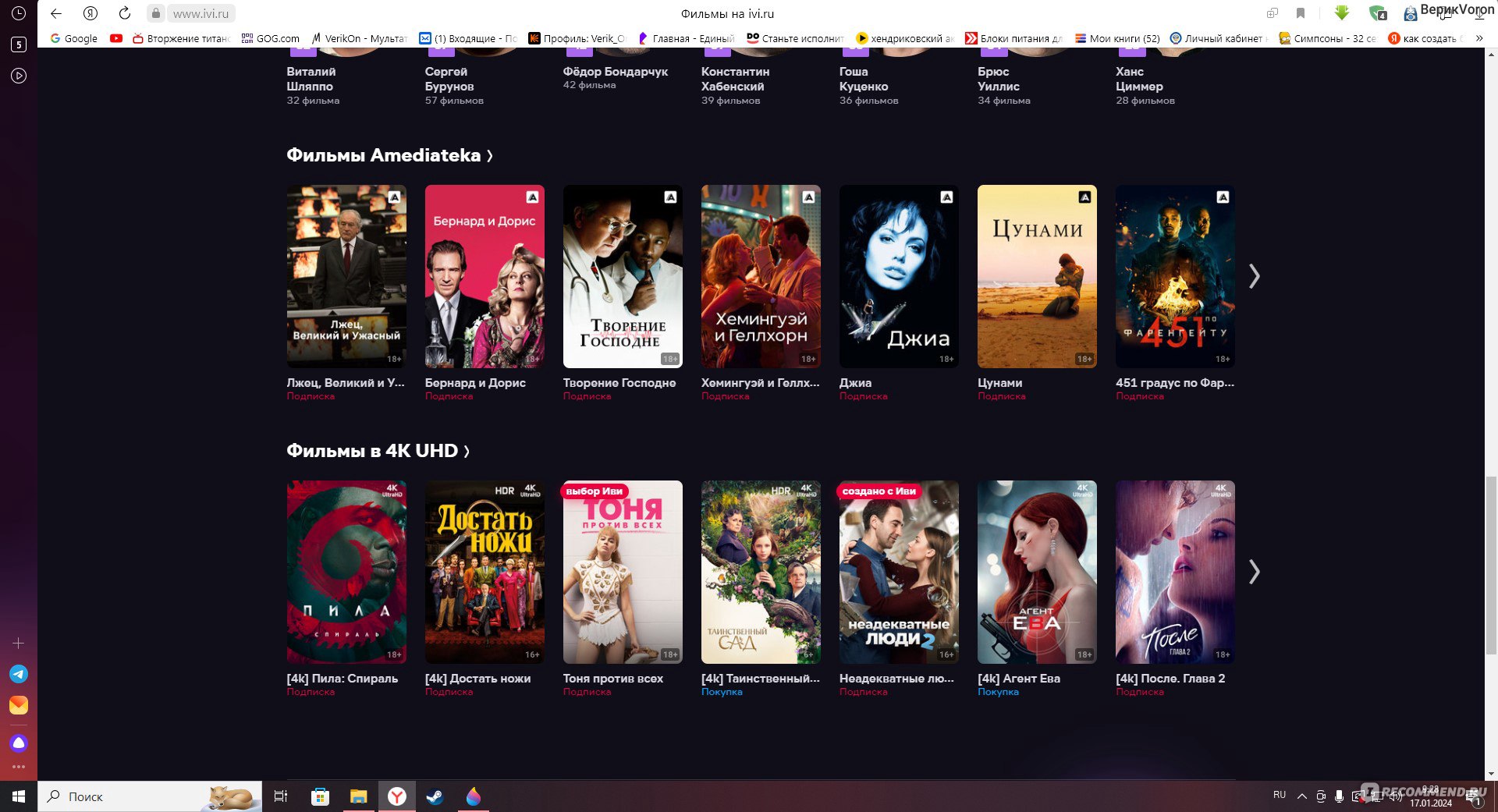Viewport: 1498px width, 812px height.
Task: Open the Симпсоны bookmark
Action: click(x=1328, y=38)
